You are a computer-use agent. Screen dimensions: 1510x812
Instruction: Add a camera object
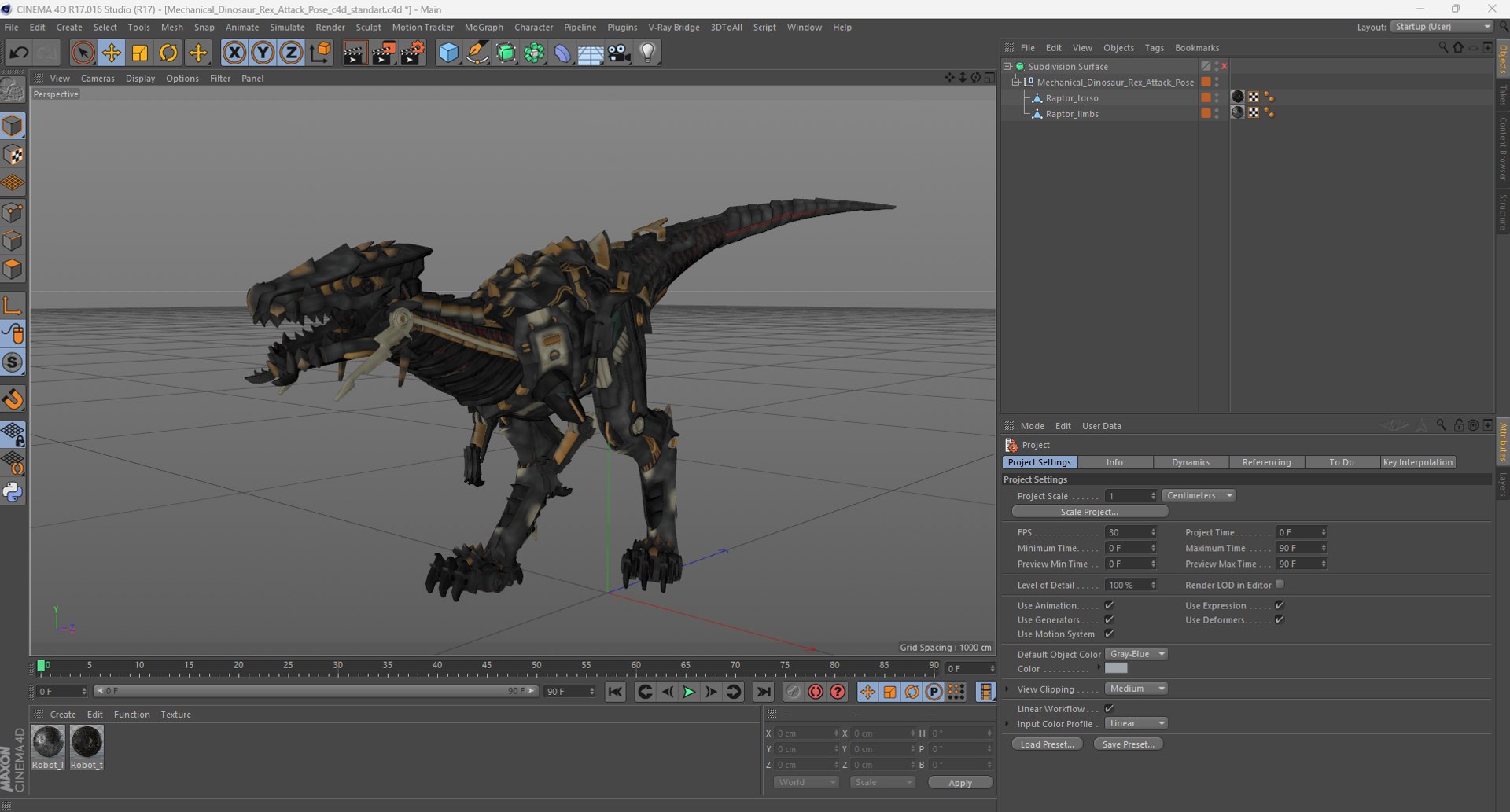tap(619, 53)
